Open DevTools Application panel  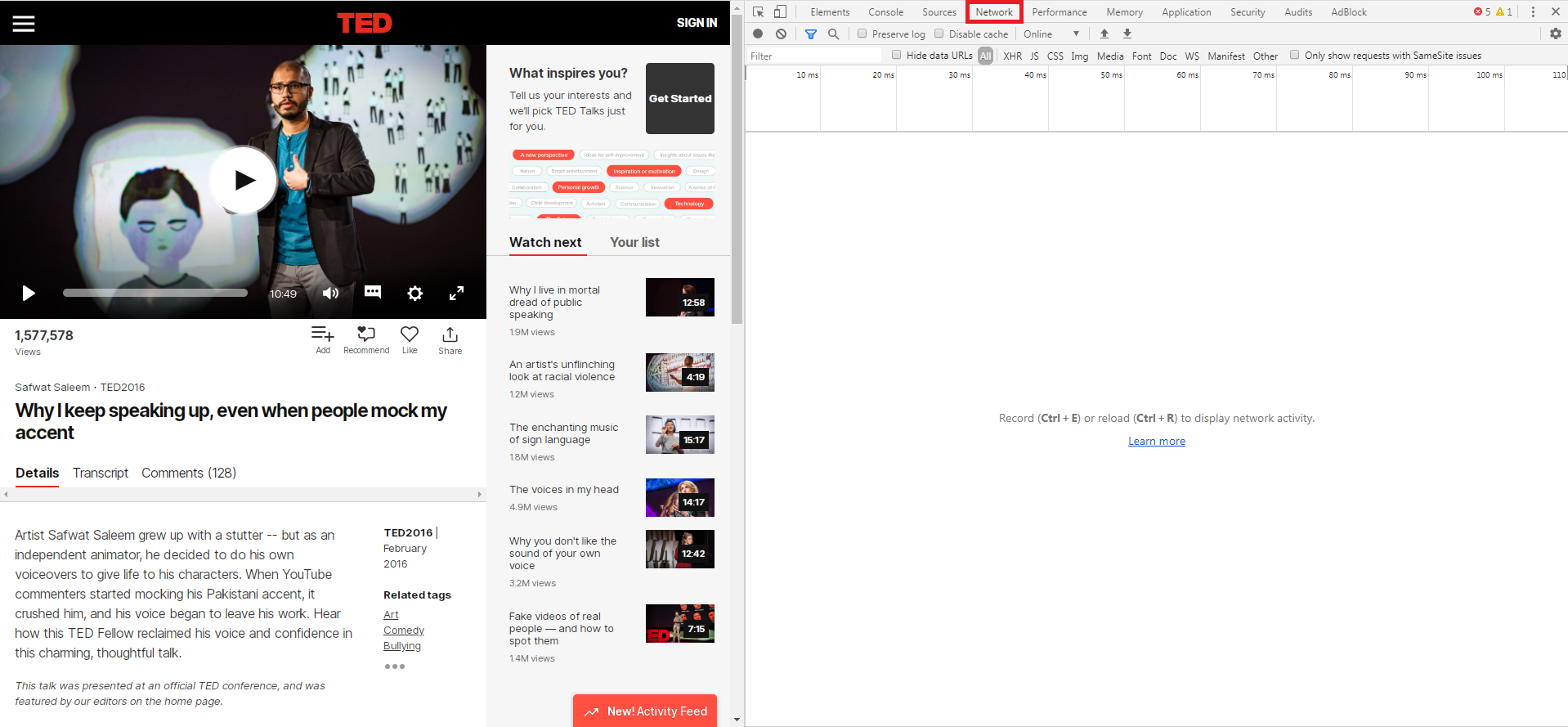(x=1186, y=12)
